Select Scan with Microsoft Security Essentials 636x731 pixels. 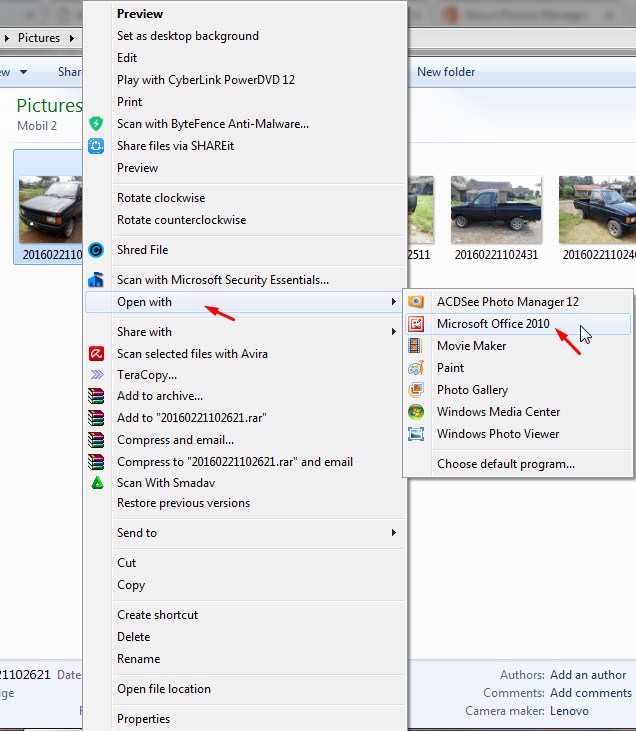(223, 280)
